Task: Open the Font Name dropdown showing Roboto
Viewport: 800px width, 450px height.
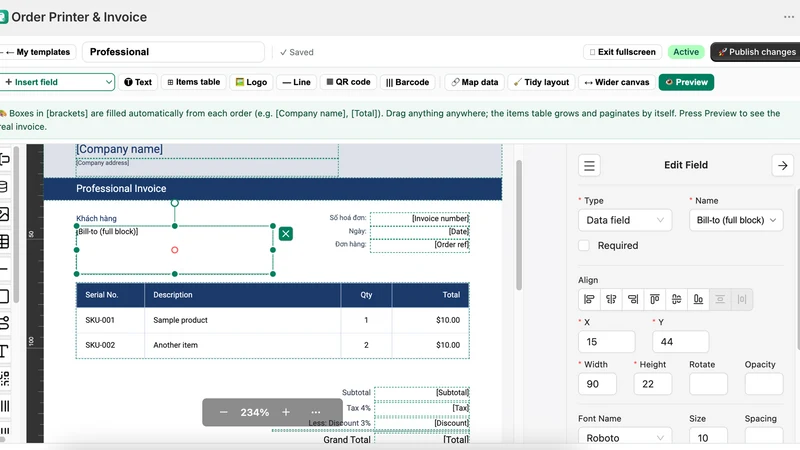Action: [625, 438]
